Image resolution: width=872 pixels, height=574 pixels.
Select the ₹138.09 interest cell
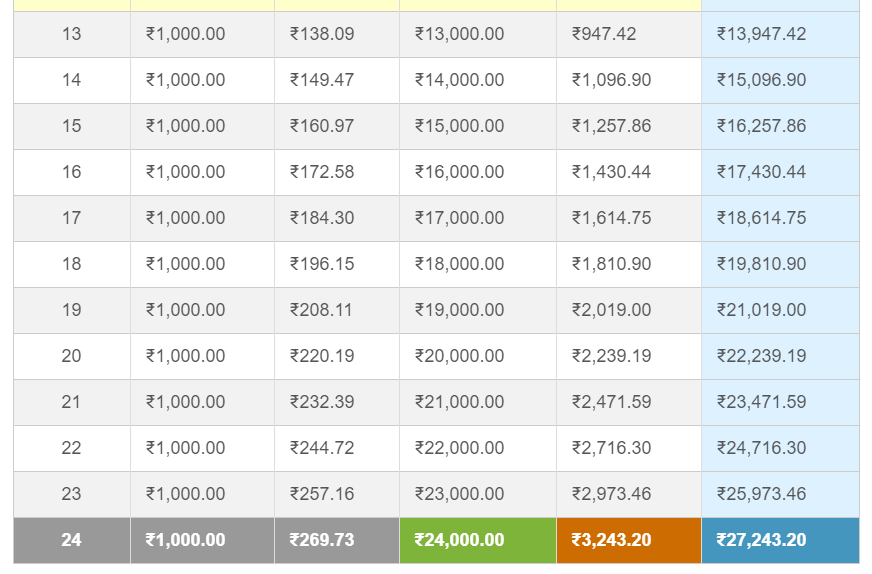337,34
